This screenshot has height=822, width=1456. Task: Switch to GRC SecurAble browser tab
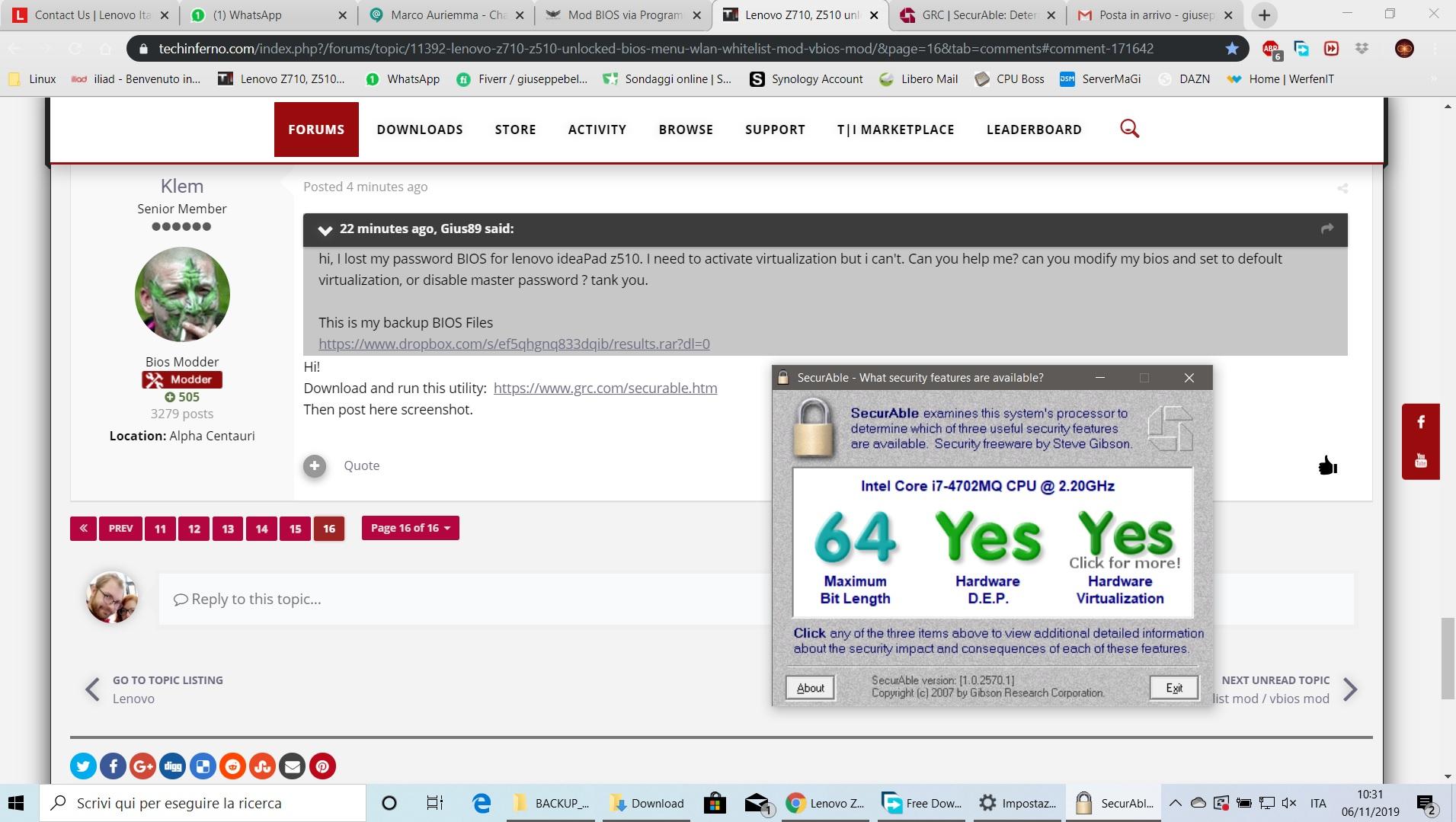click(x=979, y=14)
